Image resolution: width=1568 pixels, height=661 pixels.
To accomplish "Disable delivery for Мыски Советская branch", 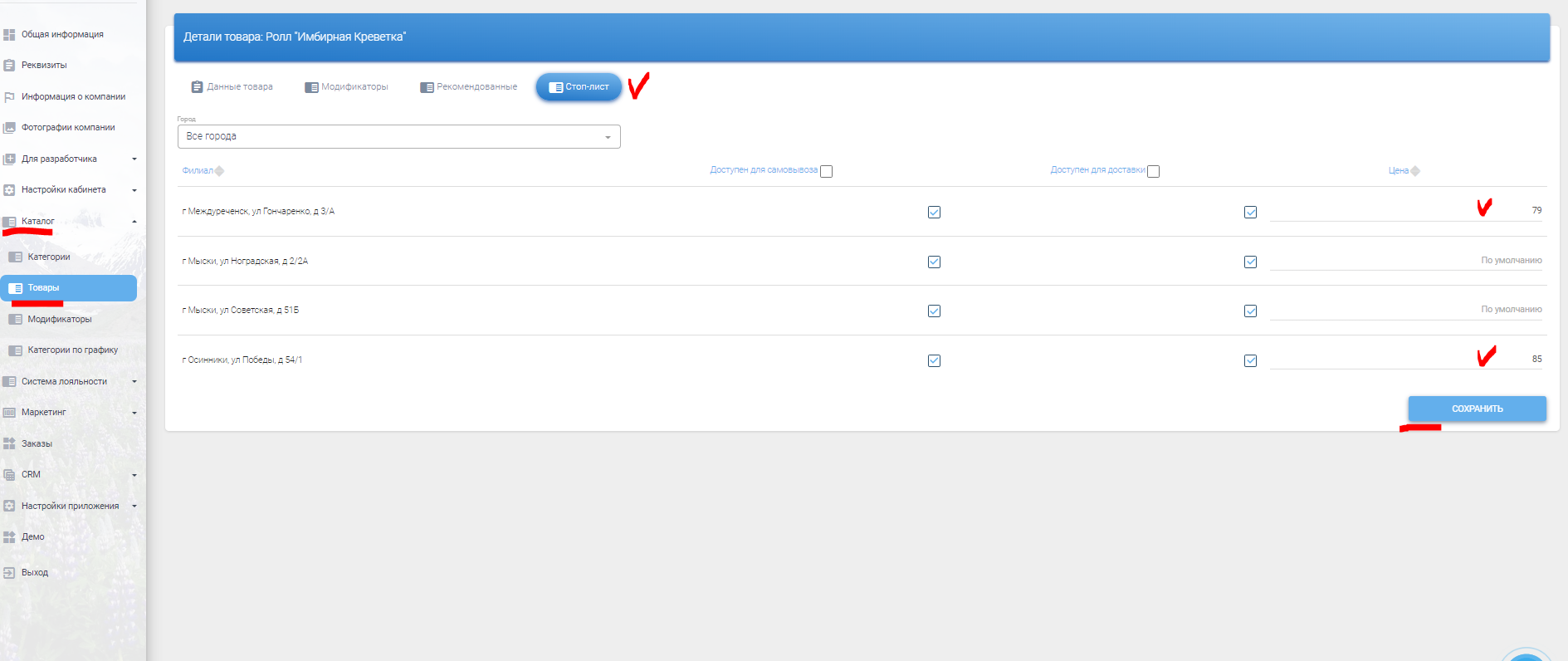I will pyautogui.click(x=1250, y=311).
